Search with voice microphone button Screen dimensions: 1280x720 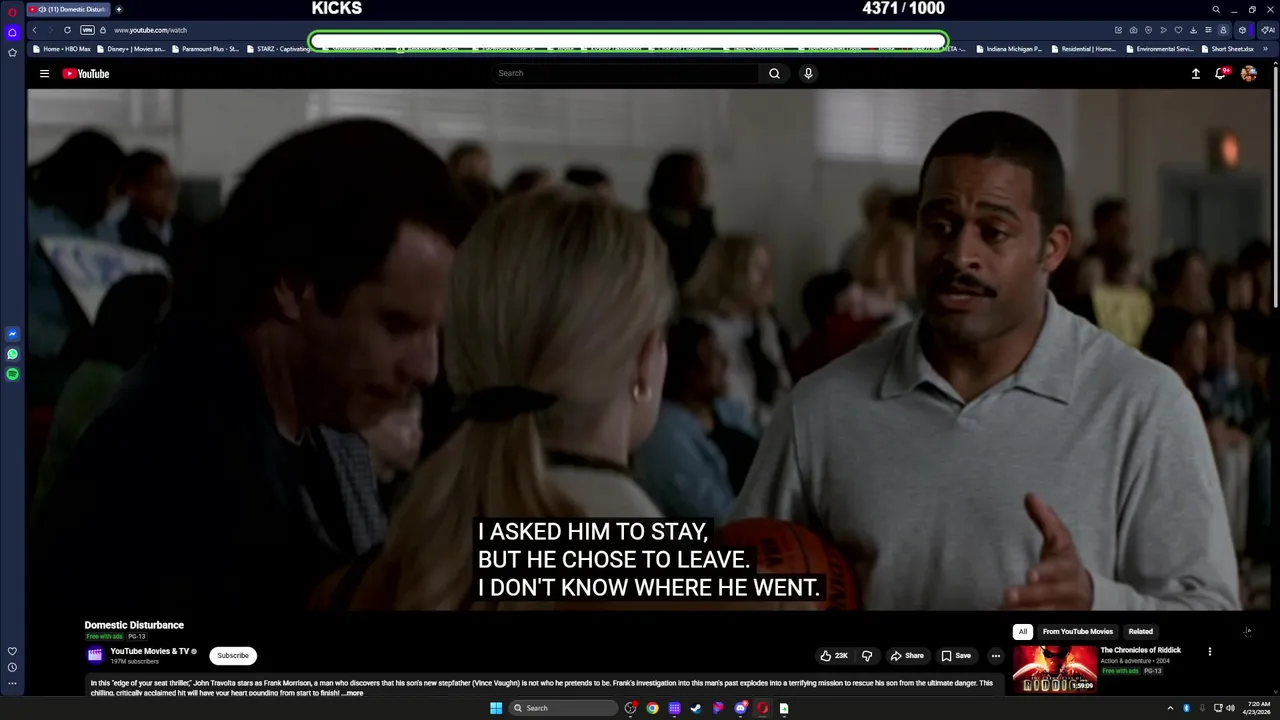coord(808,73)
